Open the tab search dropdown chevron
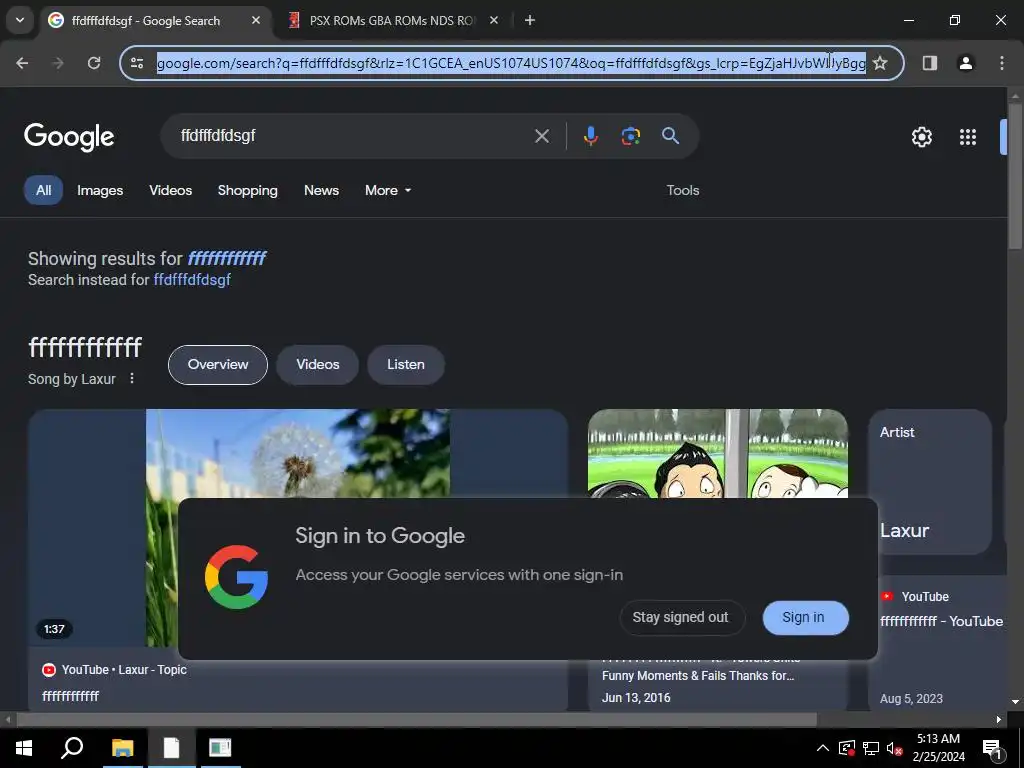 (x=20, y=20)
